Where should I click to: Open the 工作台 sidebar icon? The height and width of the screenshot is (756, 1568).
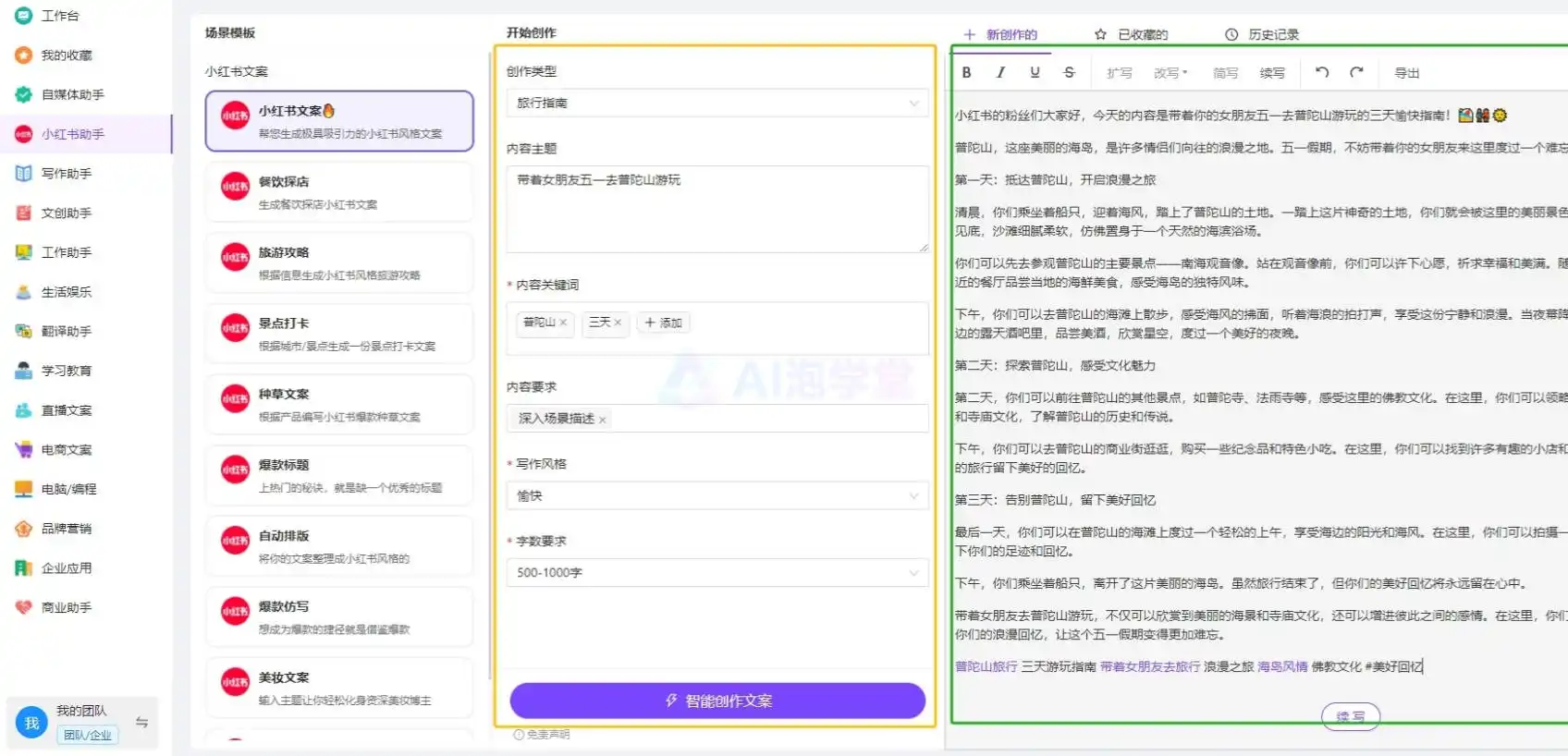[x=23, y=16]
